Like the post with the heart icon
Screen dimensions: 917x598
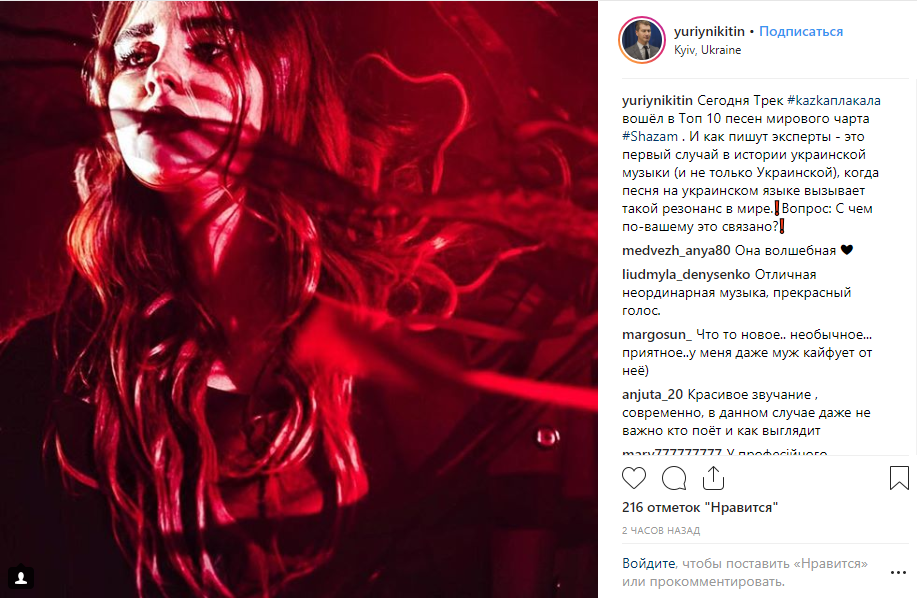point(634,478)
